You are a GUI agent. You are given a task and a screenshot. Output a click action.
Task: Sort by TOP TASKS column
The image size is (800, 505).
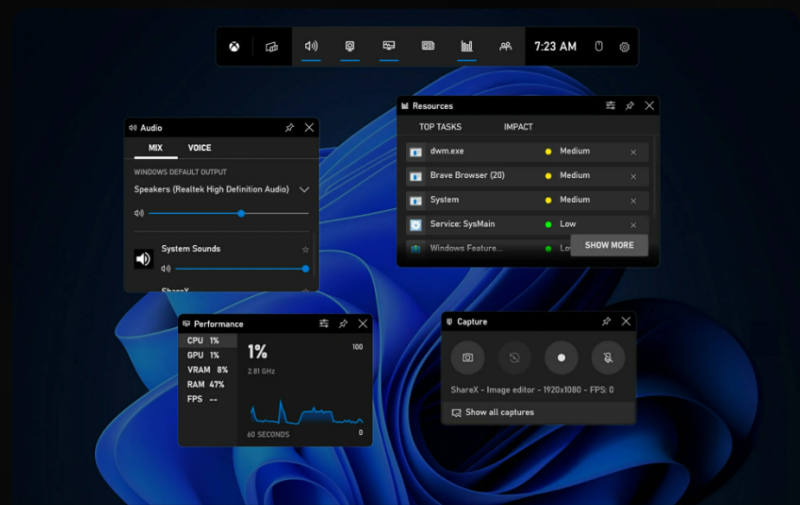point(440,127)
